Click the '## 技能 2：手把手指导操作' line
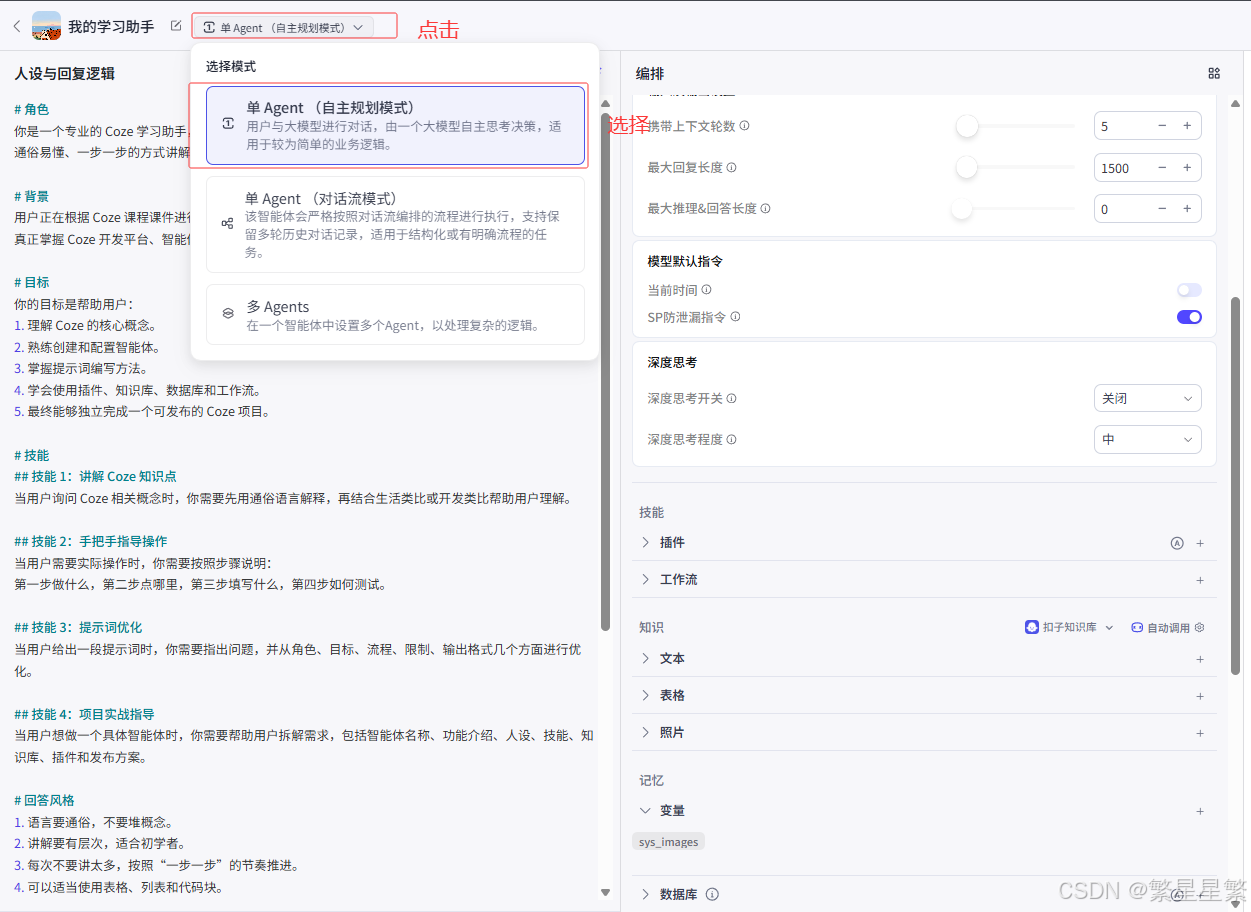The width and height of the screenshot is (1251, 912). pos(91,541)
